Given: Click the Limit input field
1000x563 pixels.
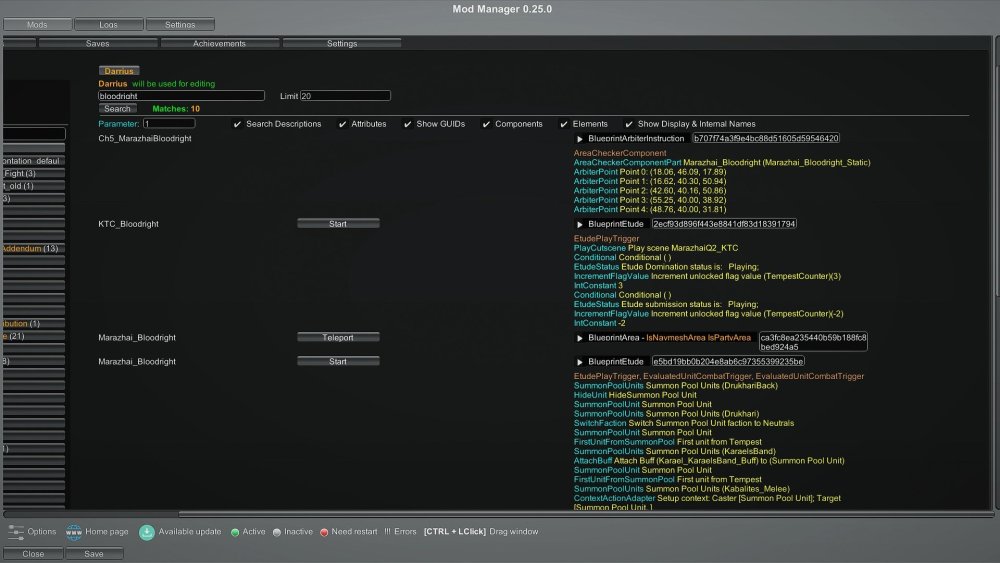Looking at the screenshot, I should [x=345, y=96].
